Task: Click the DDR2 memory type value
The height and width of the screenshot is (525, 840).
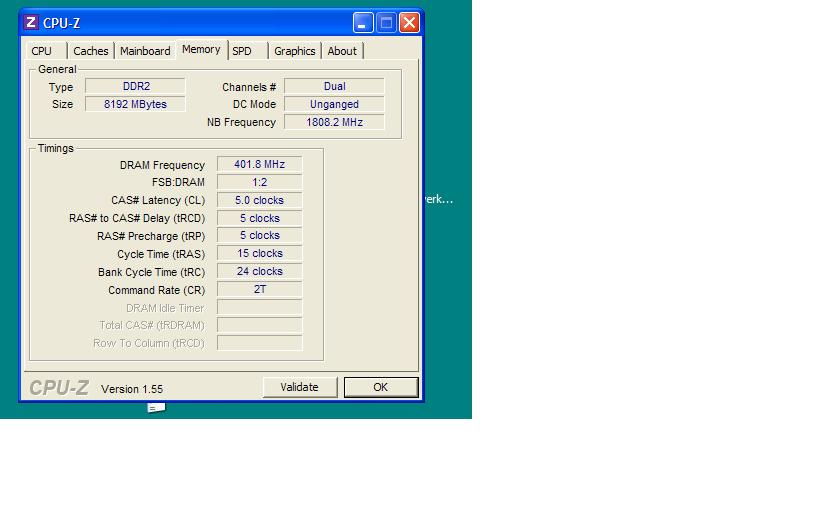Action: tap(136, 86)
